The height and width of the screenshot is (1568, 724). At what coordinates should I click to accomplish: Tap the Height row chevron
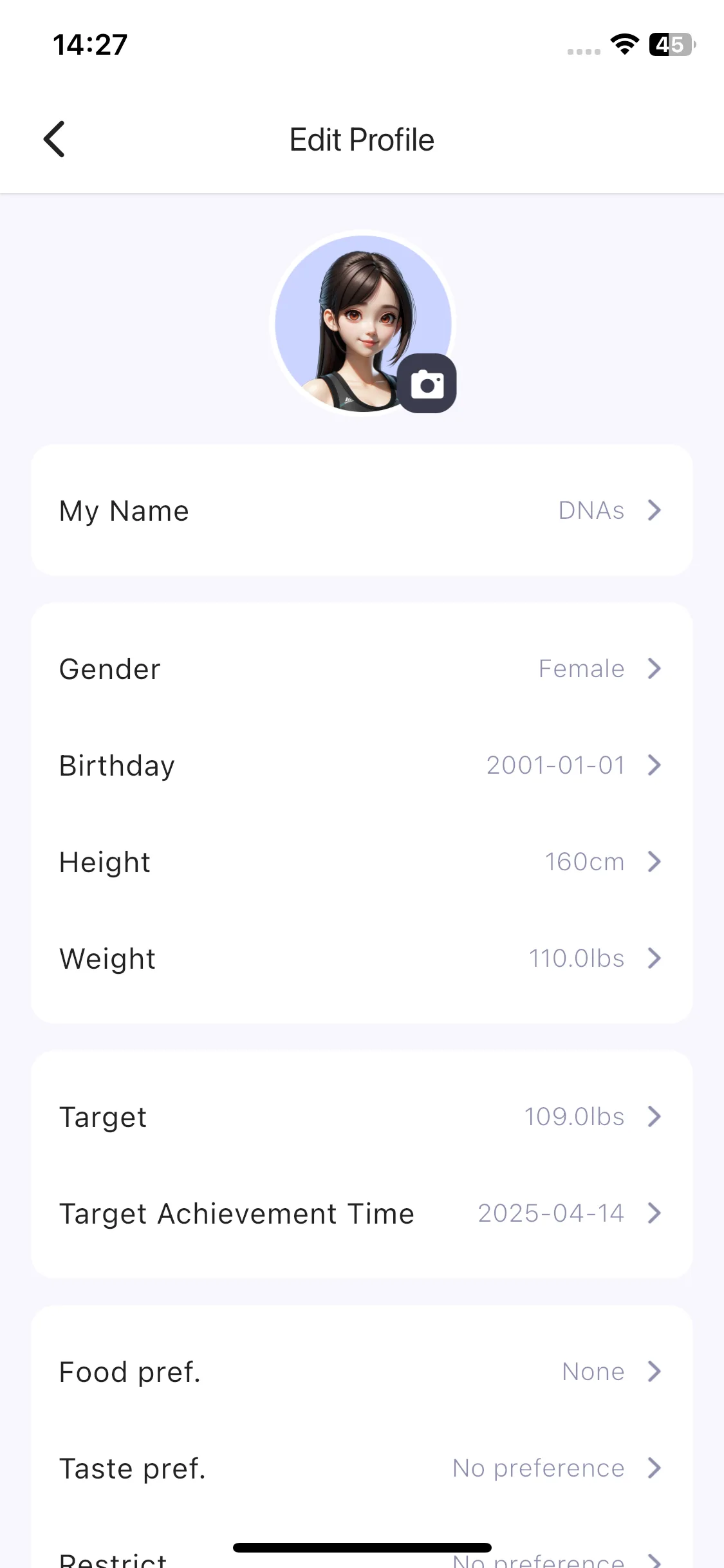(654, 861)
